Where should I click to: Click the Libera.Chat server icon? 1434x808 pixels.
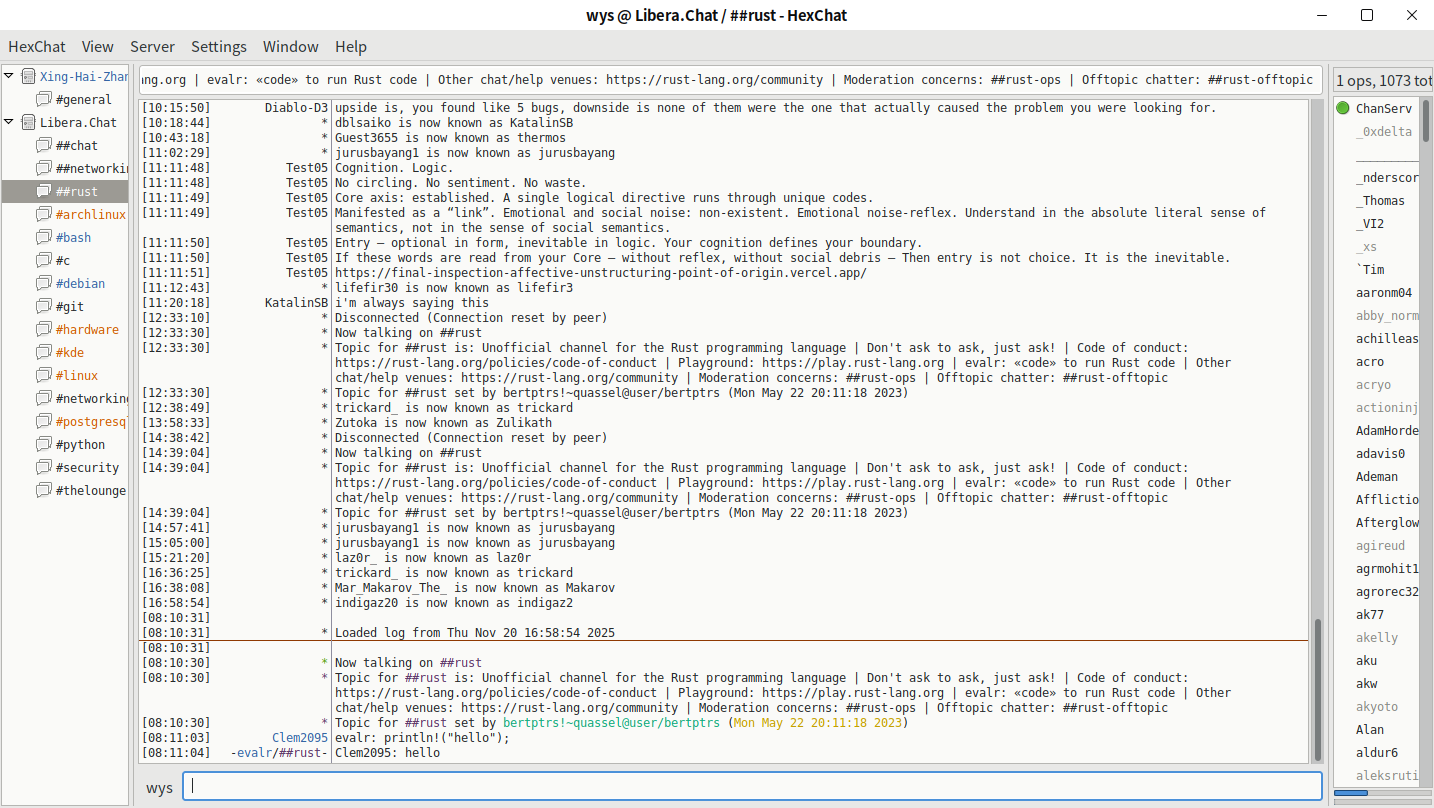click(x=28, y=122)
